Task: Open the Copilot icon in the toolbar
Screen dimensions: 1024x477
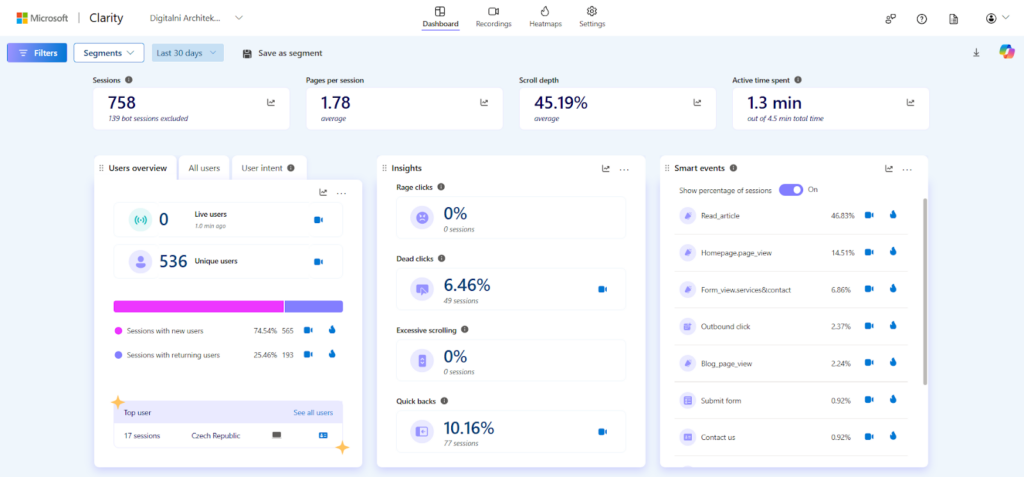Action: 1006,53
